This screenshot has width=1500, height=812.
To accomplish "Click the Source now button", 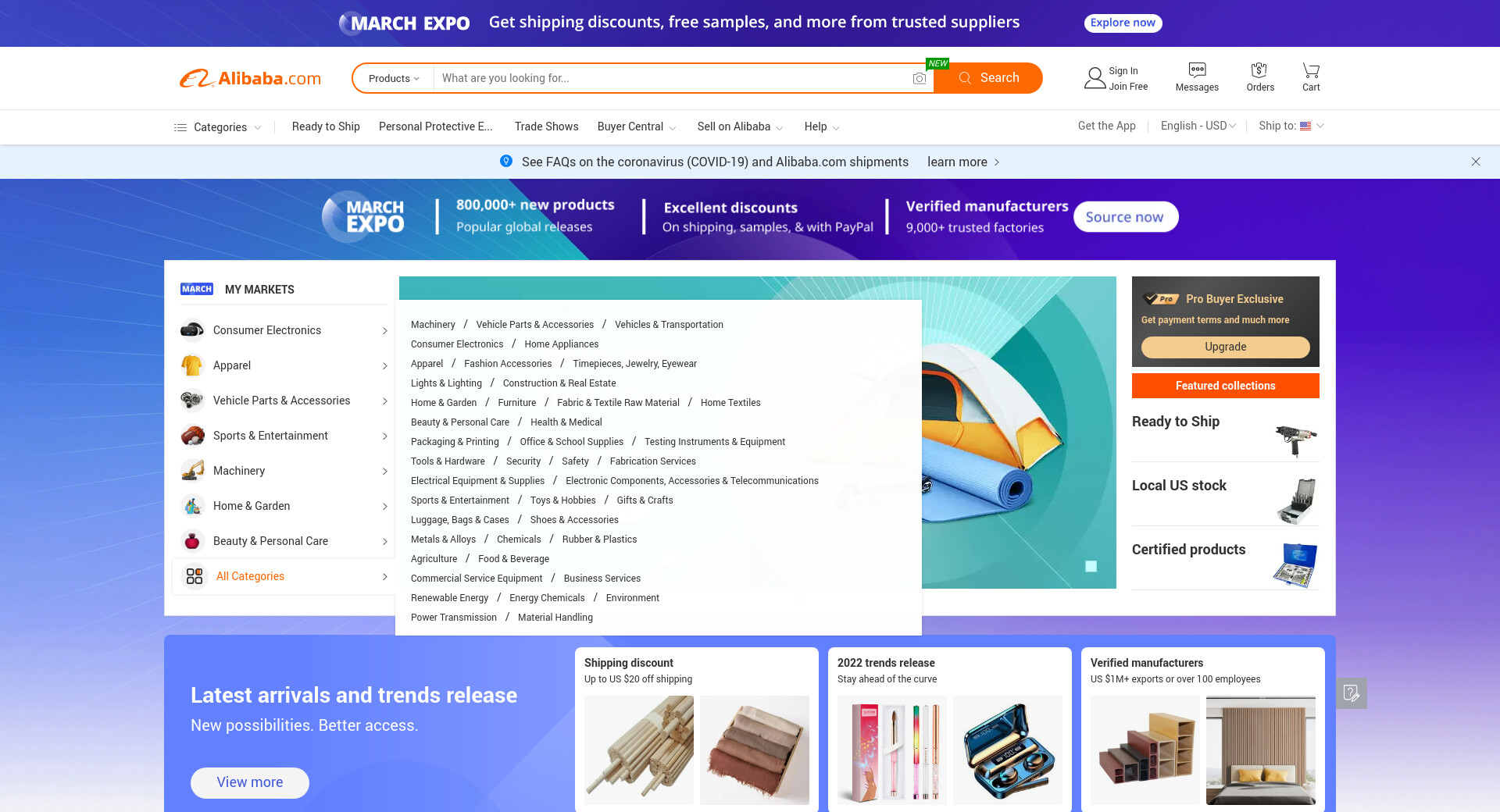I will click(1125, 217).
